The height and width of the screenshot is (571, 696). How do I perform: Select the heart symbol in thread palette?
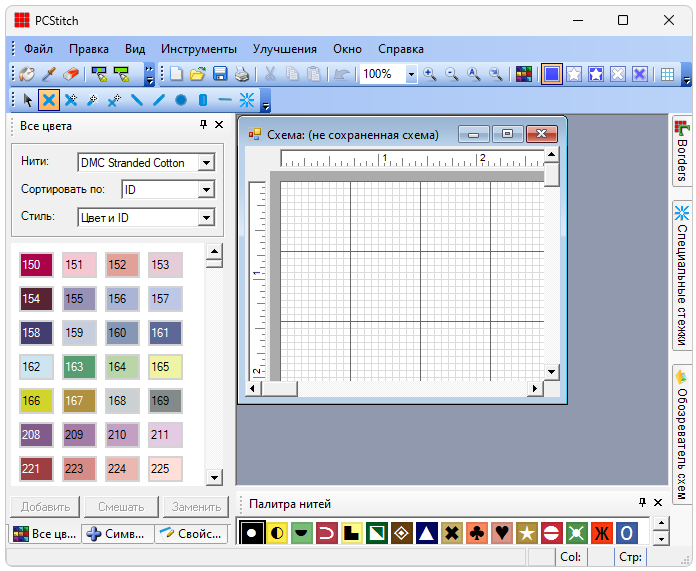(x=502, y=532)
